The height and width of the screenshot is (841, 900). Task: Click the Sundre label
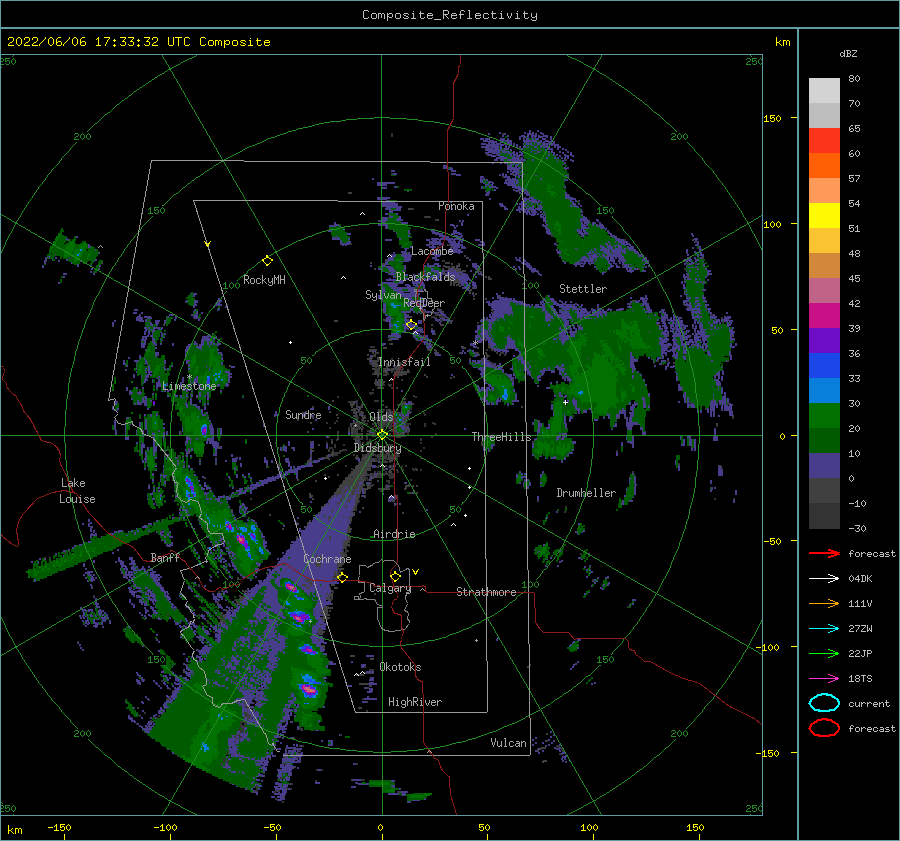click(x=303, y=414)
